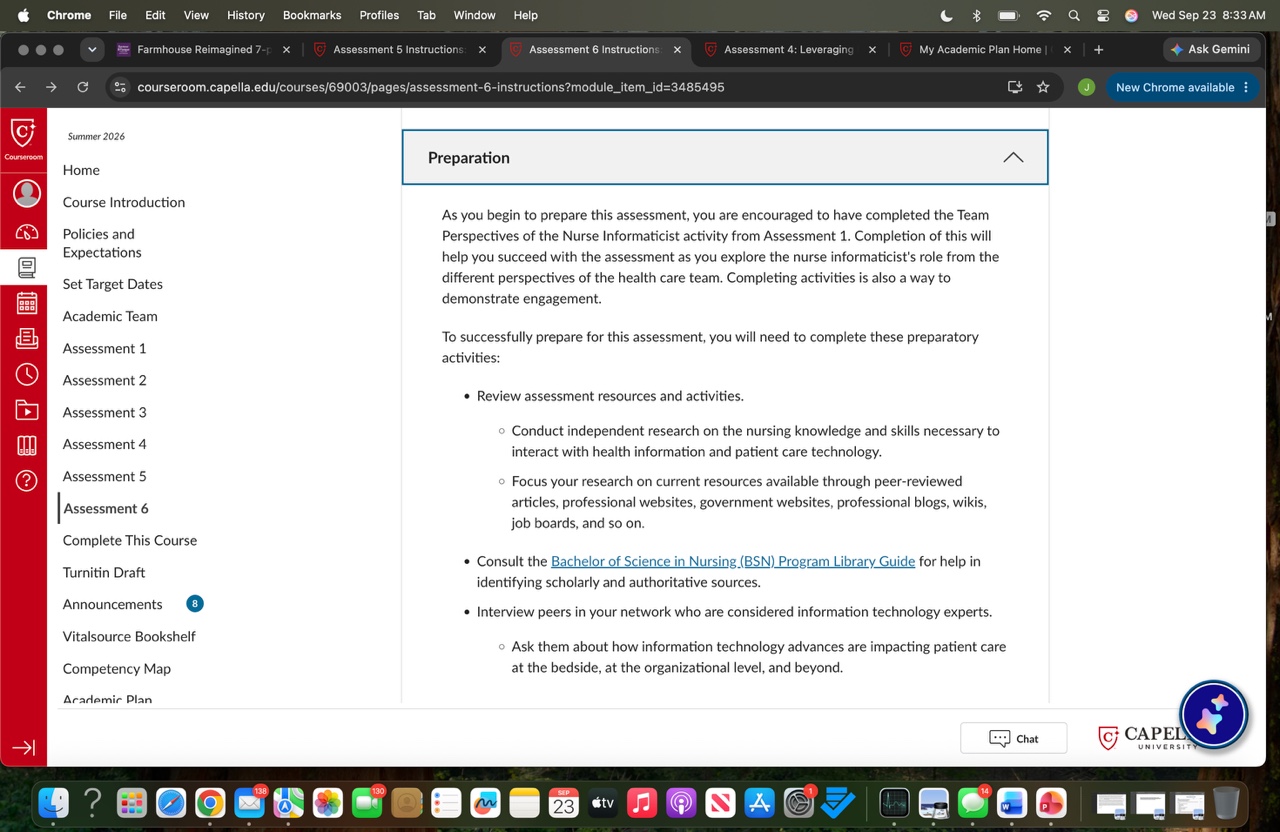
Task: Click the address bar URL field
Action: pos(560,87)
